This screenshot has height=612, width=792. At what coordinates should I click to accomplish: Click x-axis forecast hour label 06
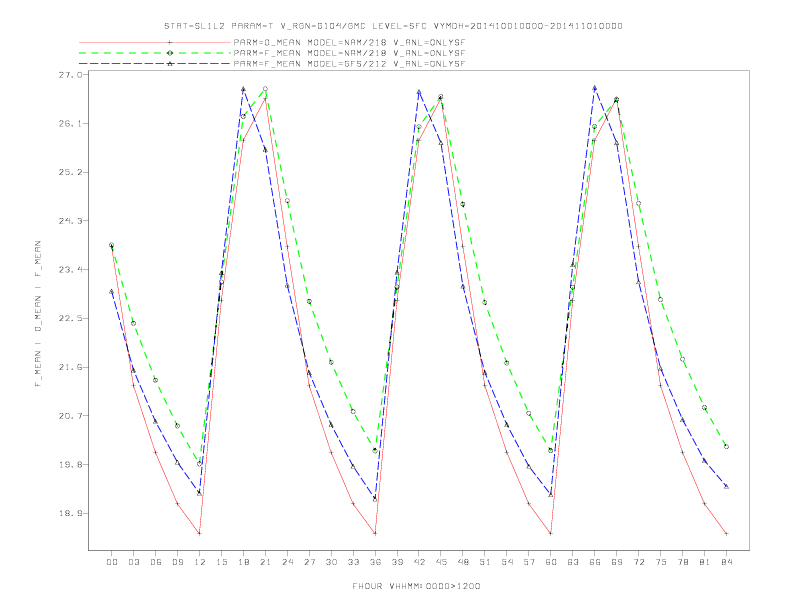click(156, 562)
